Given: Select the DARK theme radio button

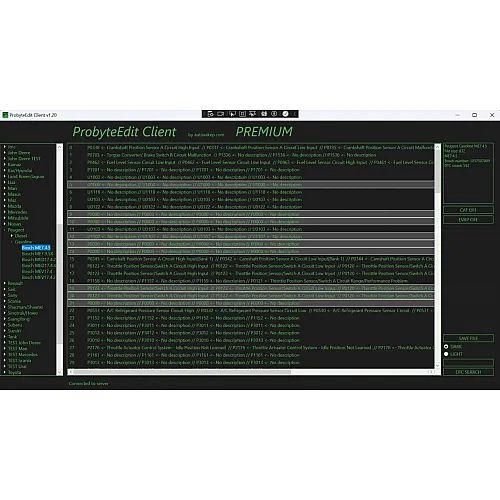Looking at the screenshot, I should point(446,347).
